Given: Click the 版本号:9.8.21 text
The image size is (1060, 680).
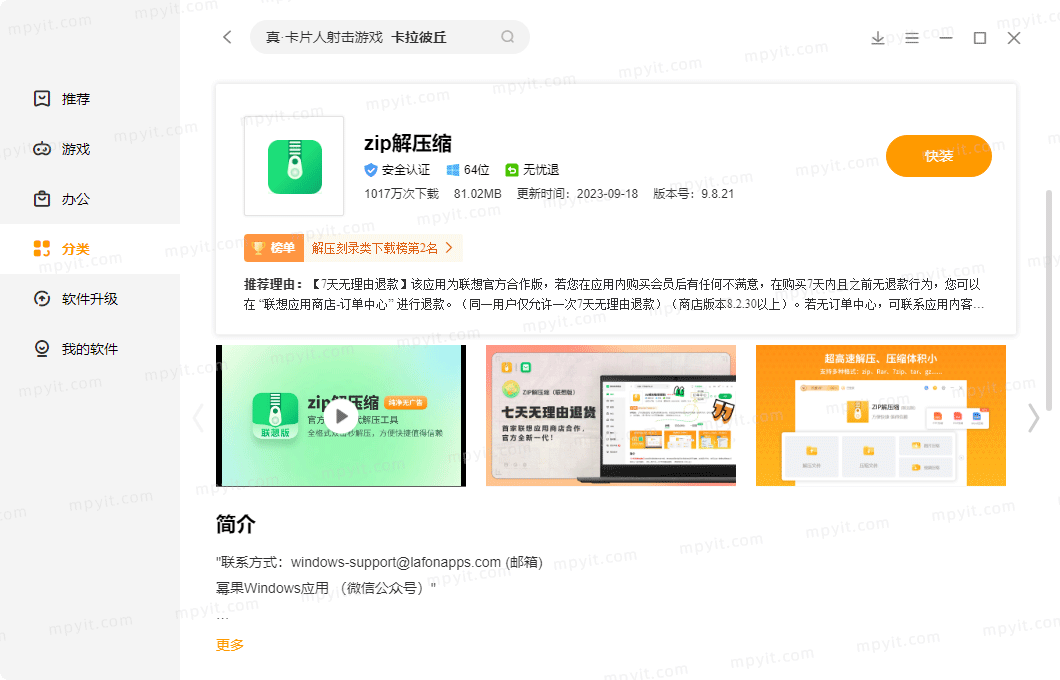Looking at the screenshot, I should (694, 194).
